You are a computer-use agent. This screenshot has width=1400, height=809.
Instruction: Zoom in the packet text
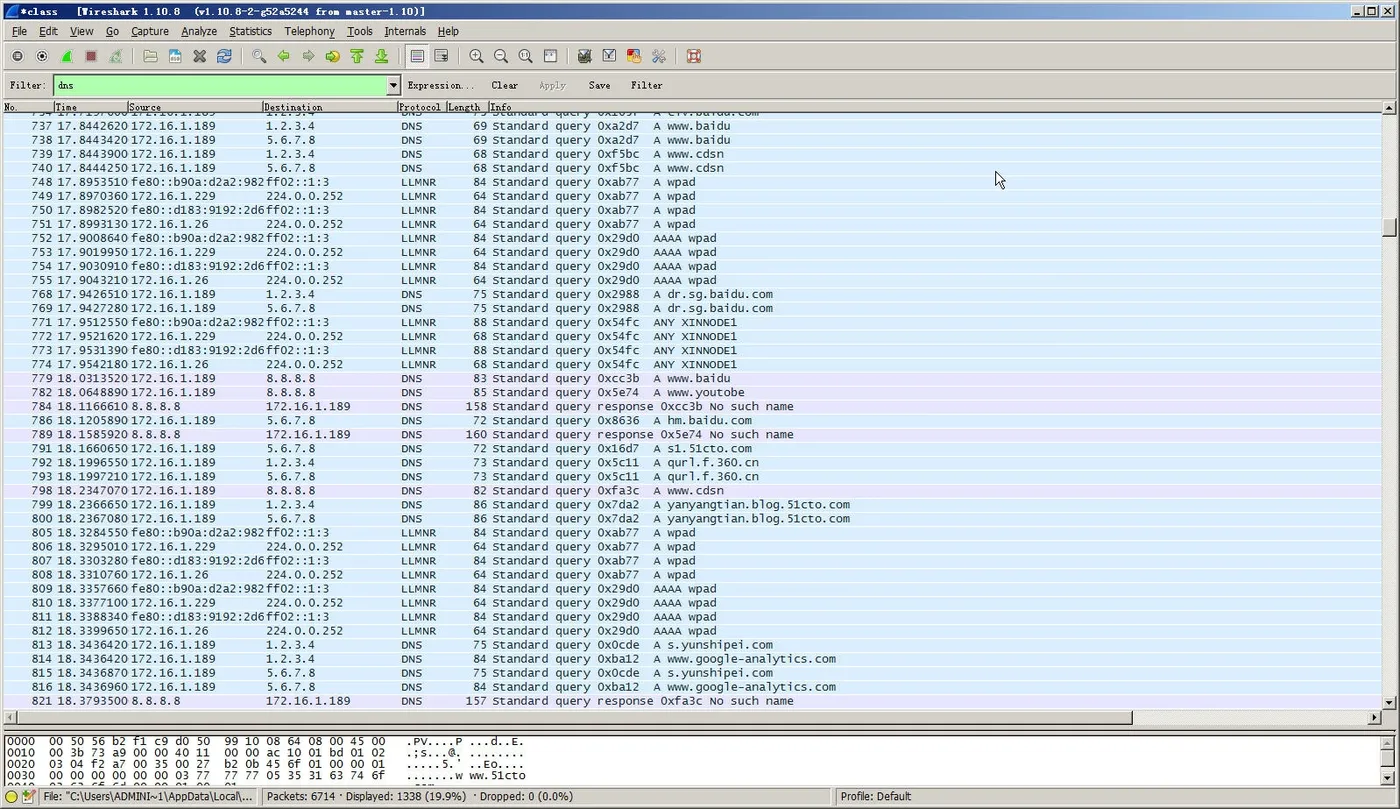[476, 57]
